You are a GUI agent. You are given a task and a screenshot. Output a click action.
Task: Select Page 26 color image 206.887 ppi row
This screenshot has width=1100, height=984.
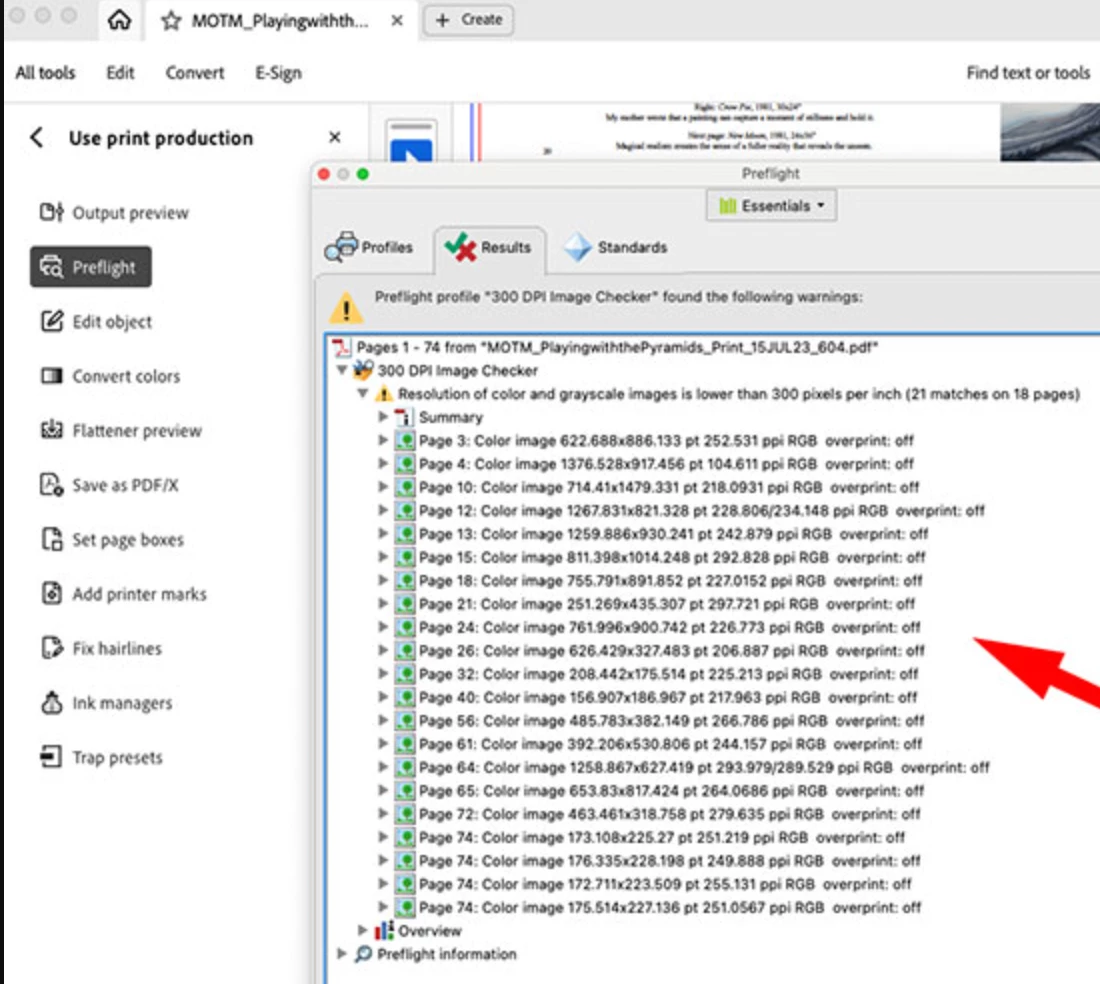point(672,650)
